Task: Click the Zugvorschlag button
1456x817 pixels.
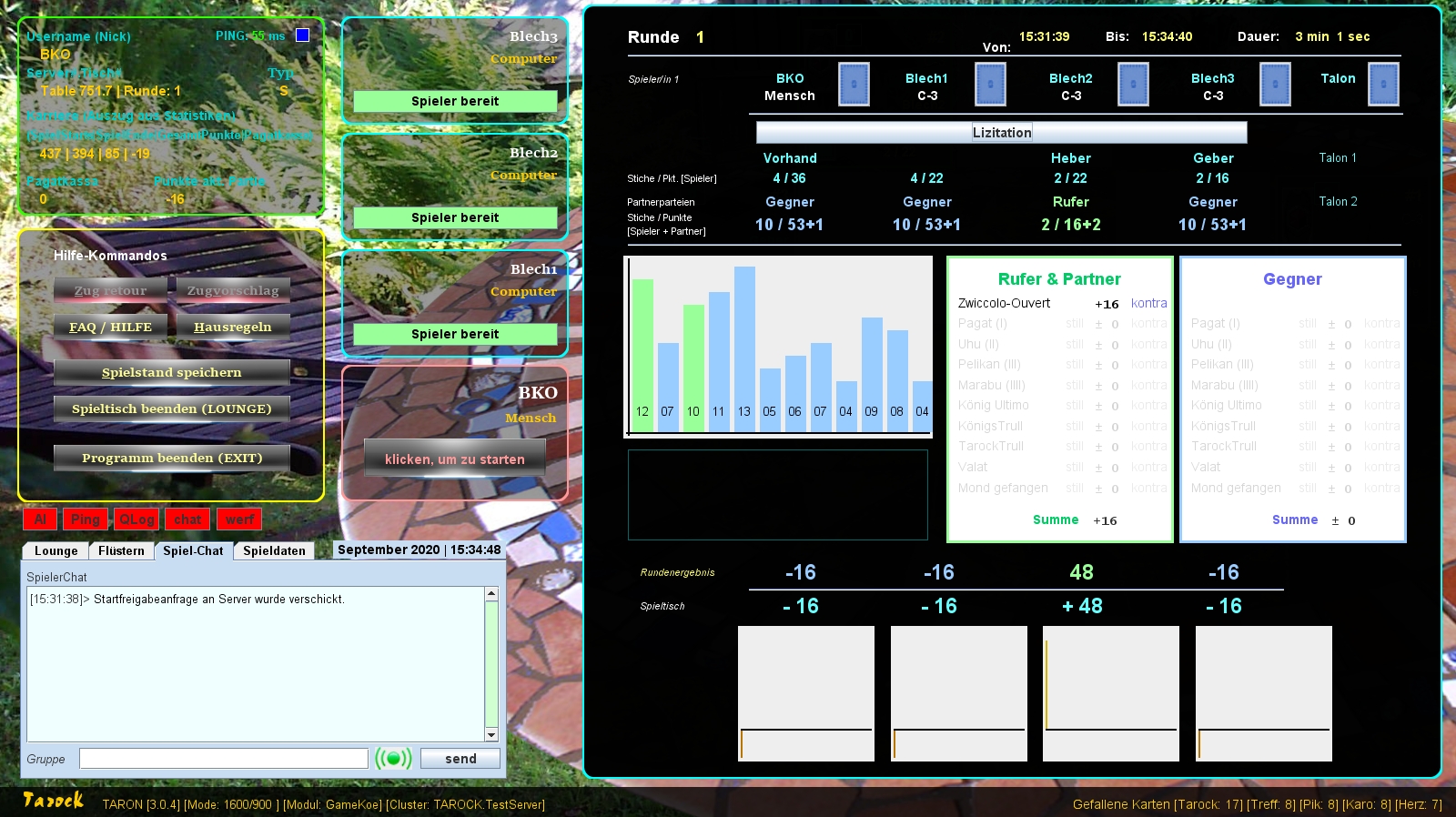Action: coord(233,290)
